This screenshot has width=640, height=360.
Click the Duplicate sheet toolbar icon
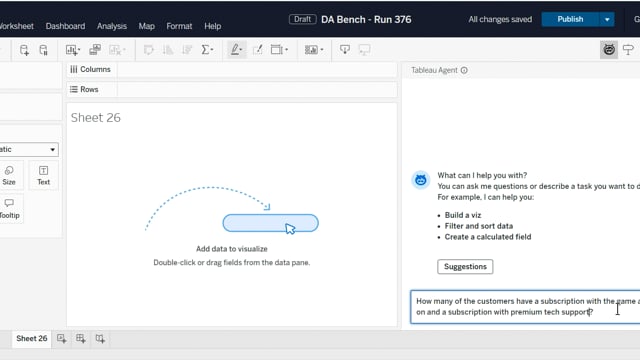[x=95, y=50]
